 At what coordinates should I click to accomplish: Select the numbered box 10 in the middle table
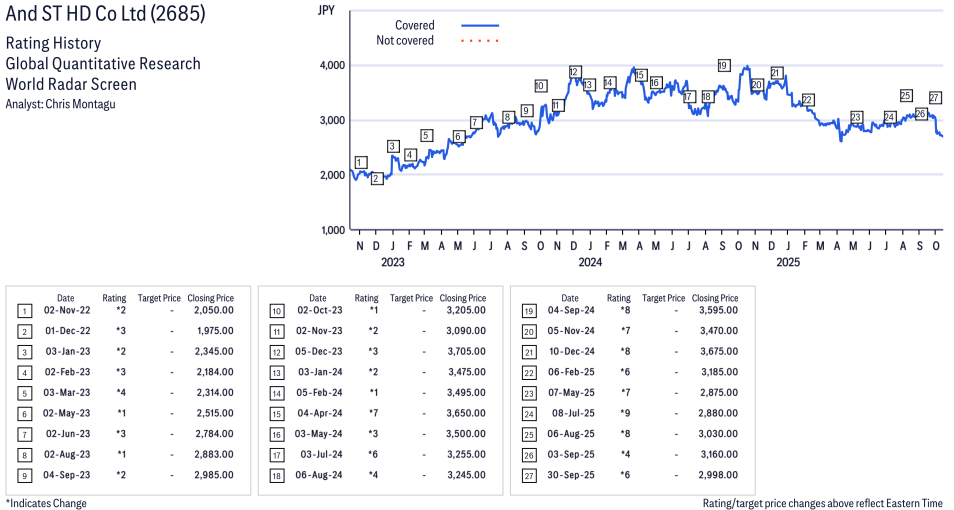tap(275, 311)
